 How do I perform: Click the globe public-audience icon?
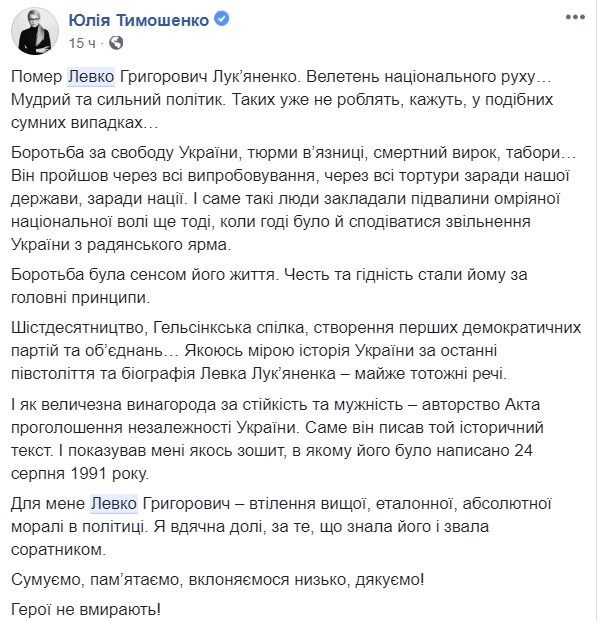[116, 43]
